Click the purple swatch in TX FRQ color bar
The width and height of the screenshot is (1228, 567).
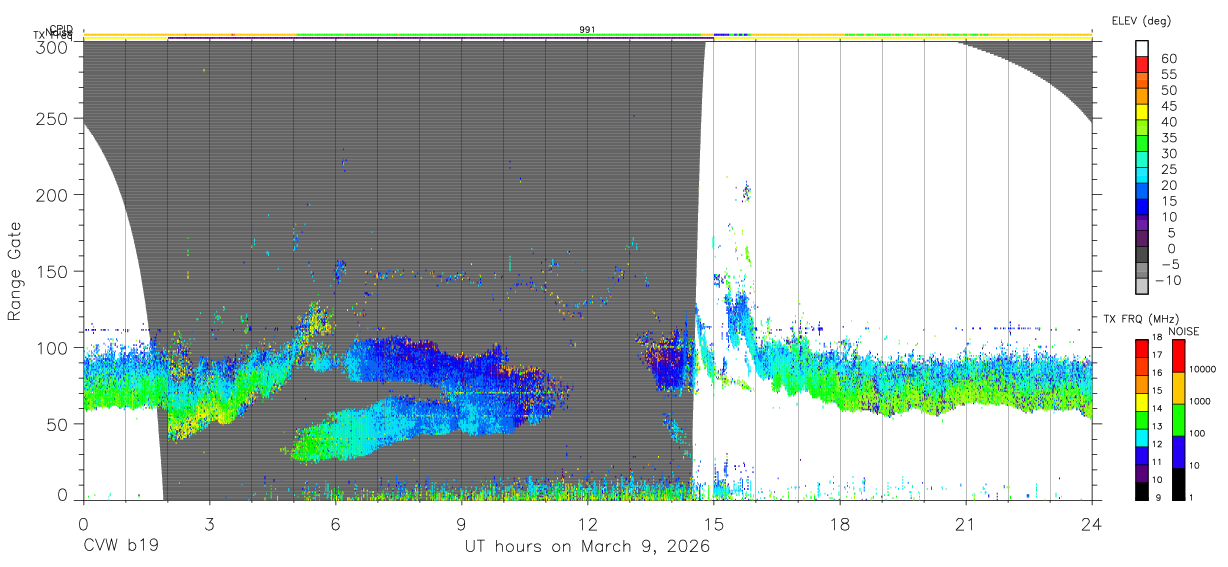(x=1143, y=473)
